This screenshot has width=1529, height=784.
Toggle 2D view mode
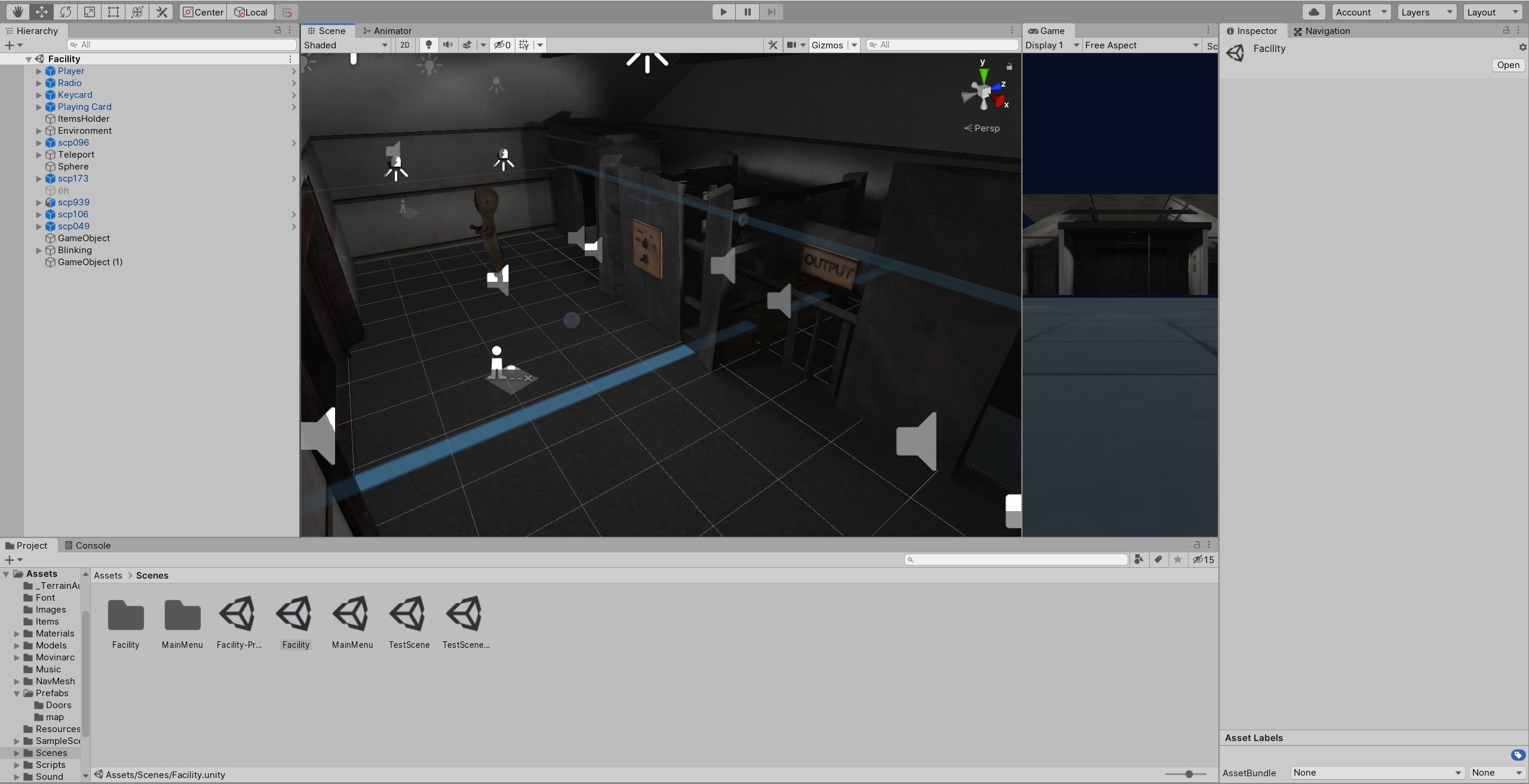pyautogui.click(x=405, y=45)
